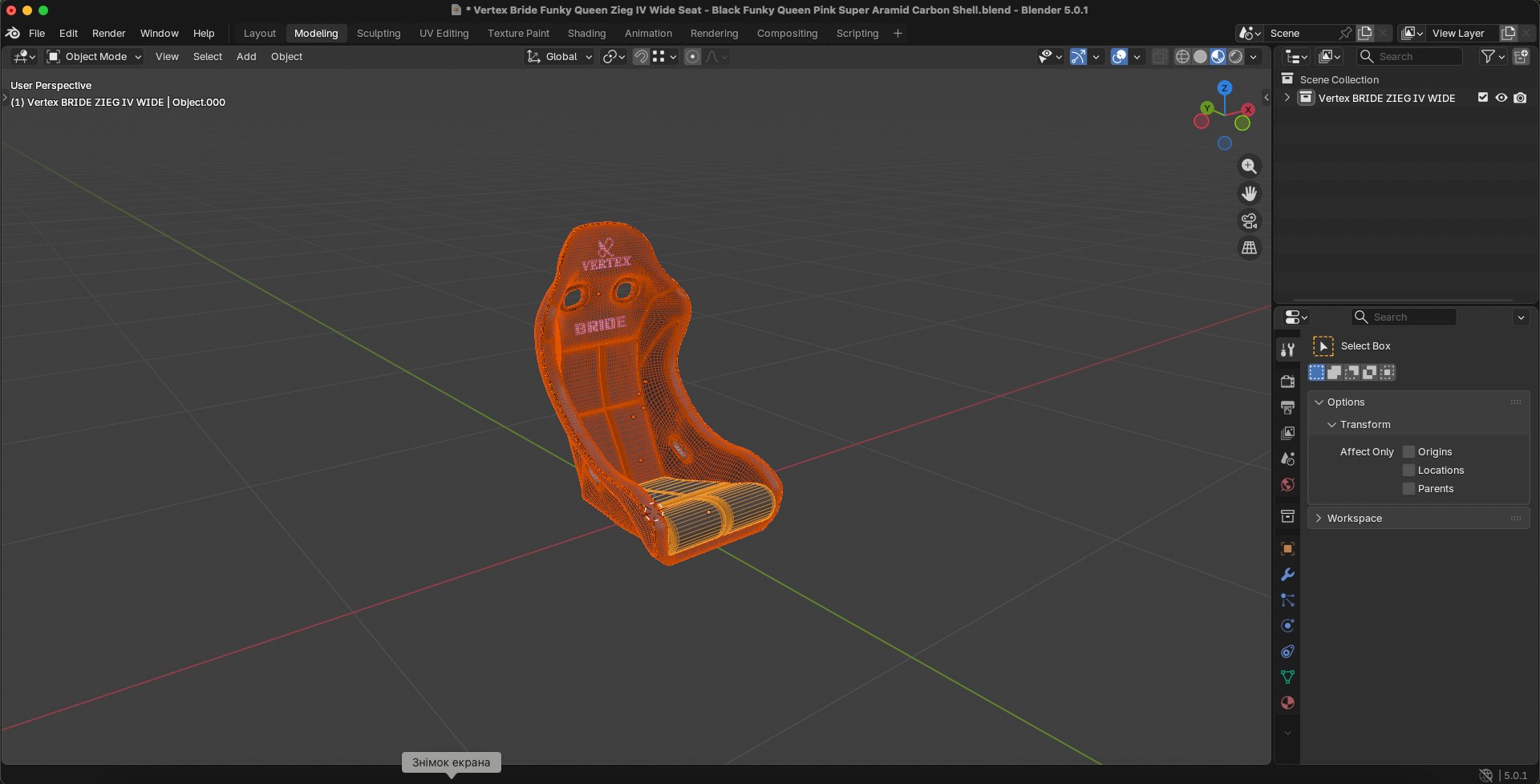1540x784 pixels.
Task: Switch perspective/orthographic grid icon
Action: pyautogui.click(x=1249, y=248)
